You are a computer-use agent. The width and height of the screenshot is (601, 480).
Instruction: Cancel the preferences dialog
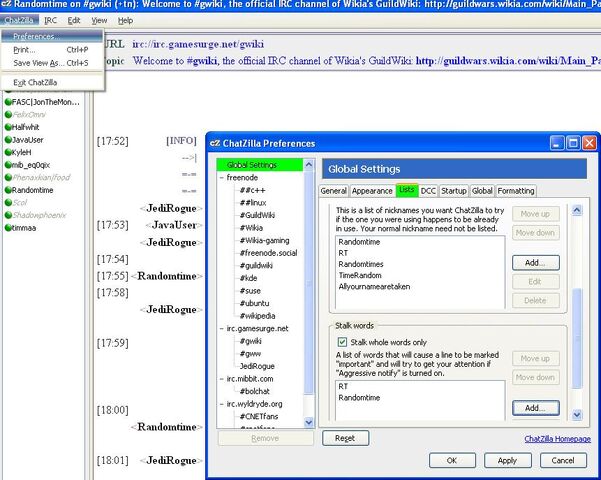point(563,460)
